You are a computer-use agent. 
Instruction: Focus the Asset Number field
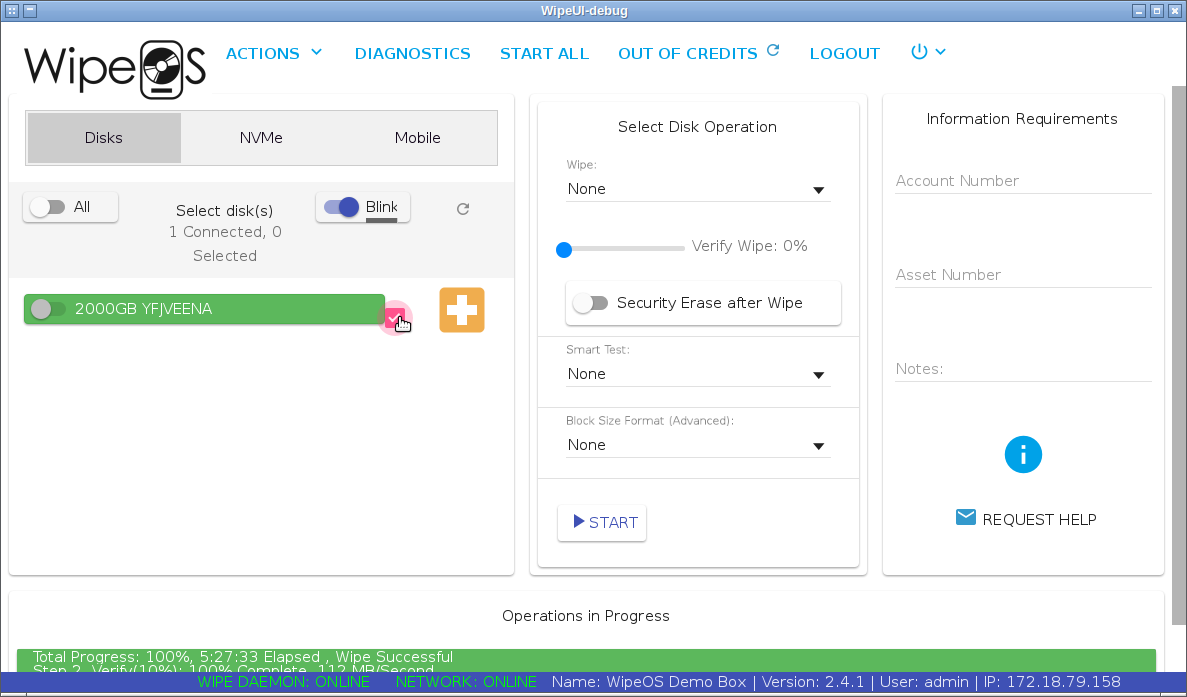point(1023,275)
